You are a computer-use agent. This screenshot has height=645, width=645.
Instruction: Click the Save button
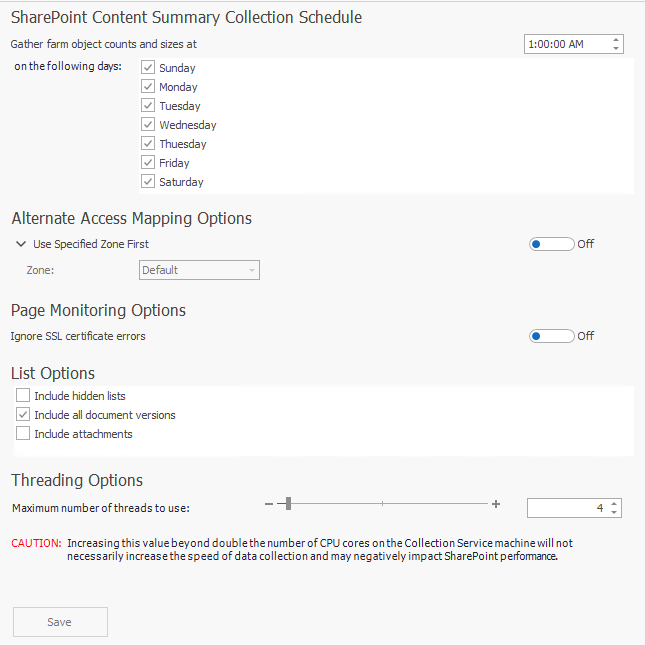click(60, 622)
